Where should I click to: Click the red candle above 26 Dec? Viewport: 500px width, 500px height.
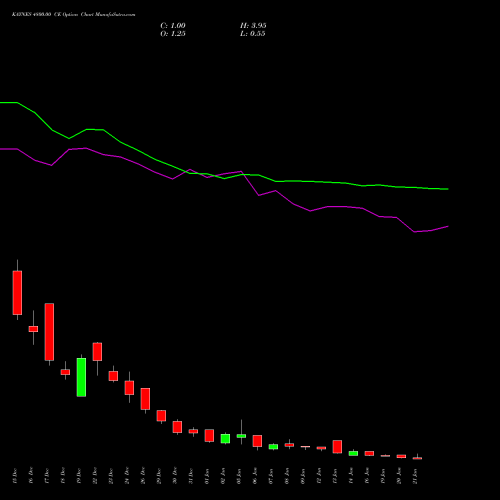(145, 399)
